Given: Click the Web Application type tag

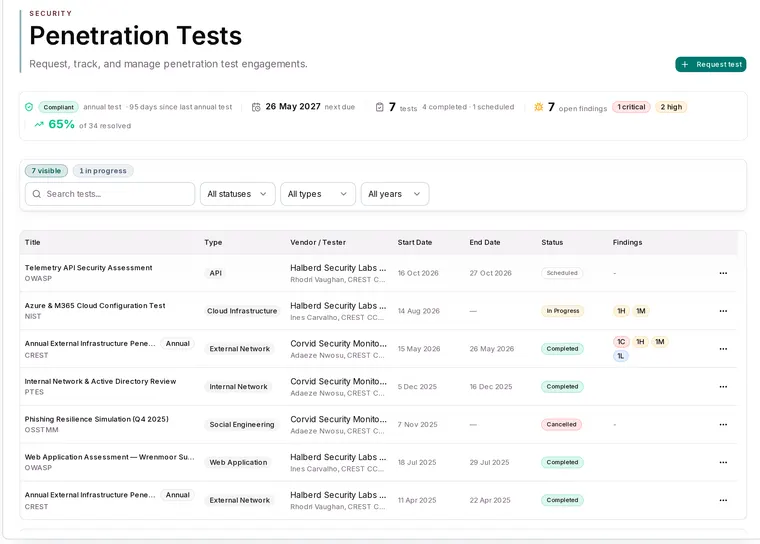Looking at the screenshot, I should 238,462.
